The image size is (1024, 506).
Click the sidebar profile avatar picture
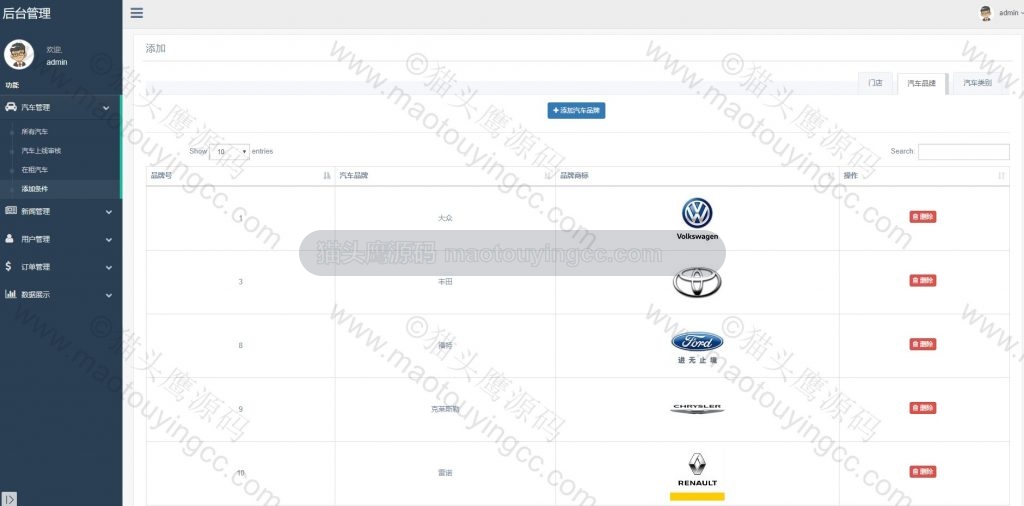[x=19, y=54]
